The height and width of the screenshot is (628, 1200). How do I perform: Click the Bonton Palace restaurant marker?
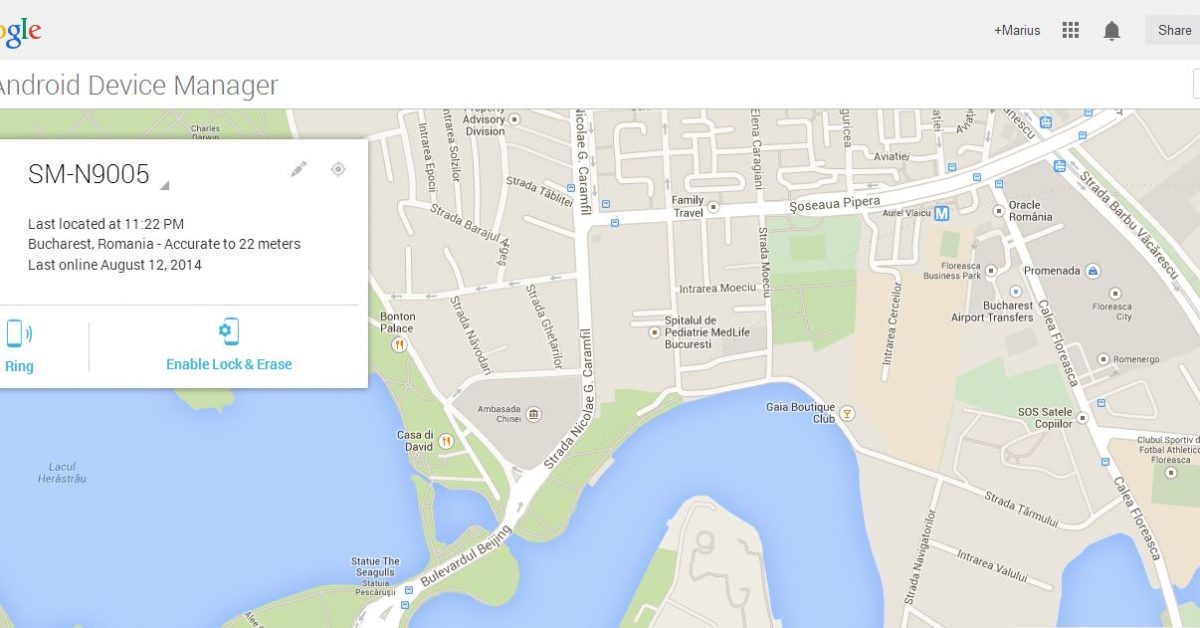(x=399, y=344)
